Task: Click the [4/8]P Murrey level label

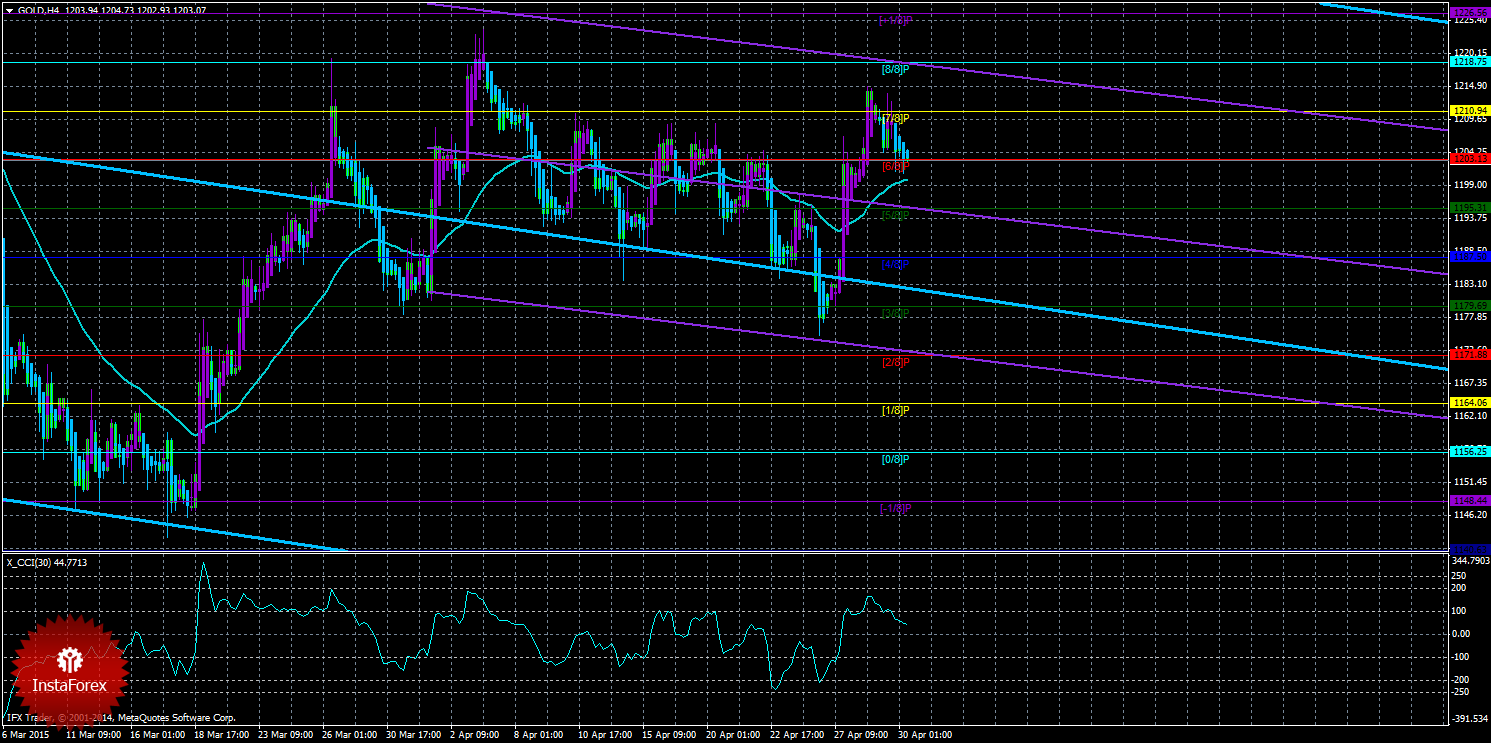Action: (x=895, y=264)
